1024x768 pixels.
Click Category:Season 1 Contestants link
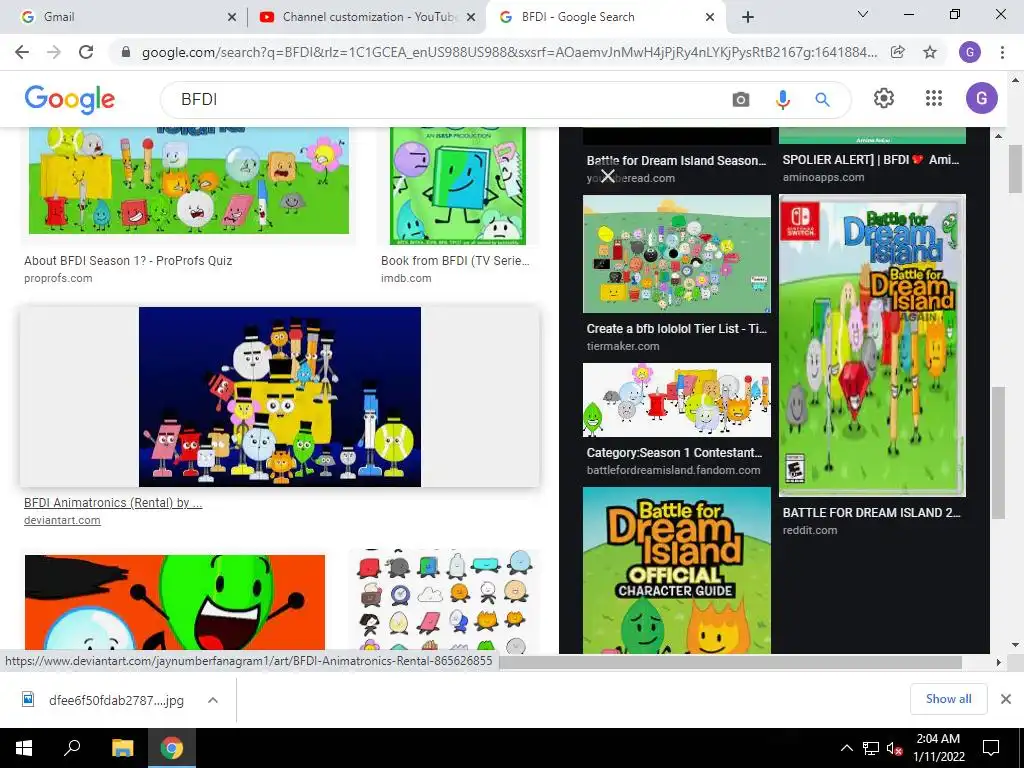click(x=674, y=453)
